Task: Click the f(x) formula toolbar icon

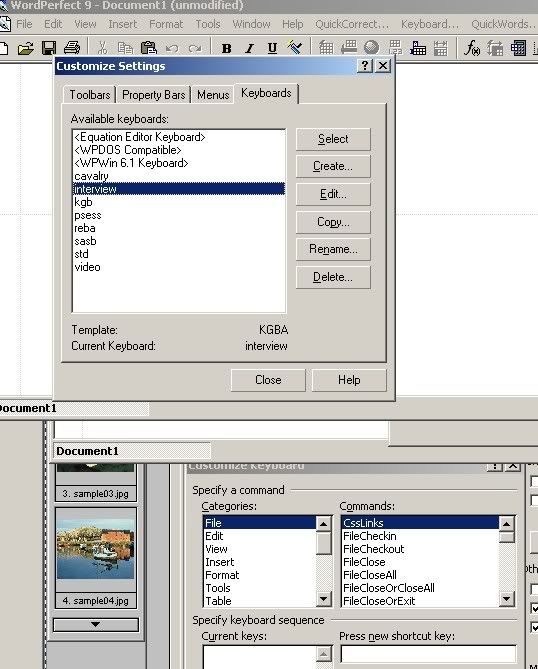Action: click(472, 48)
